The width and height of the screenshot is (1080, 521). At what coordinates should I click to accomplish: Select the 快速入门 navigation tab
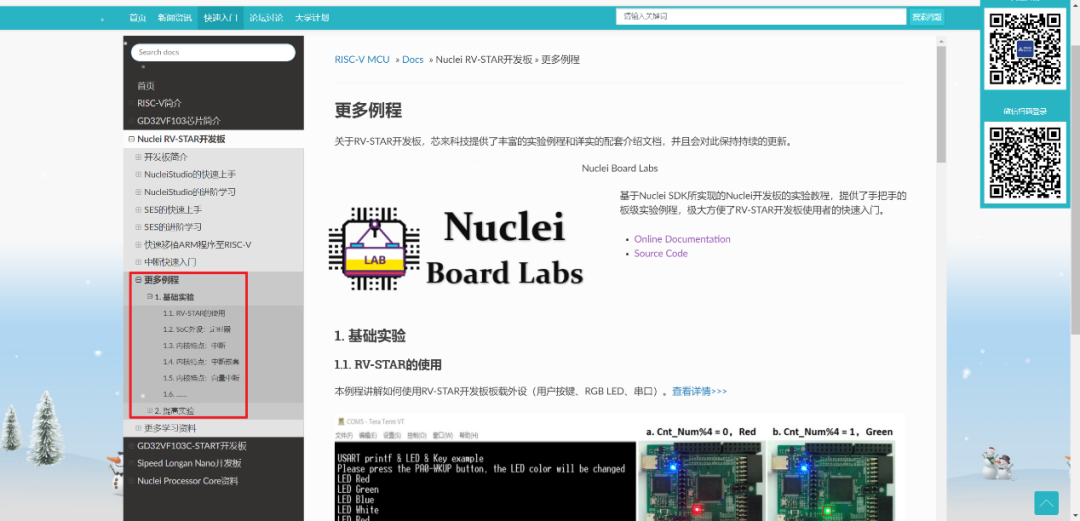click(220, 17)
